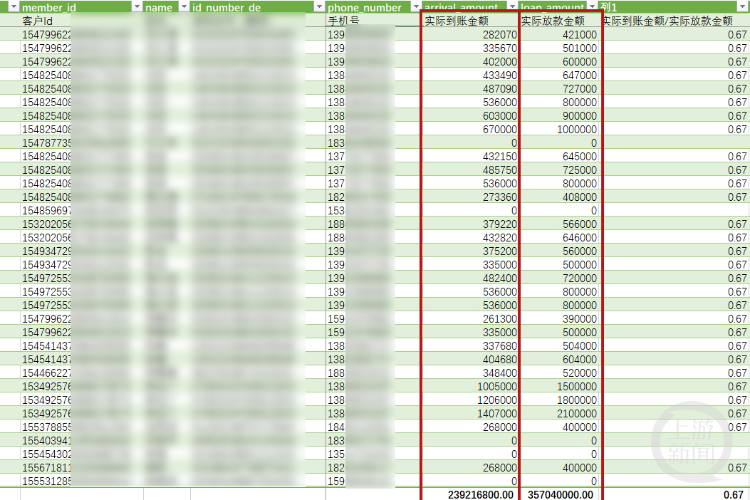Select the 客户Id cell
The height and width of the screenshot is (500, 750).
click(x=81, y=21)
